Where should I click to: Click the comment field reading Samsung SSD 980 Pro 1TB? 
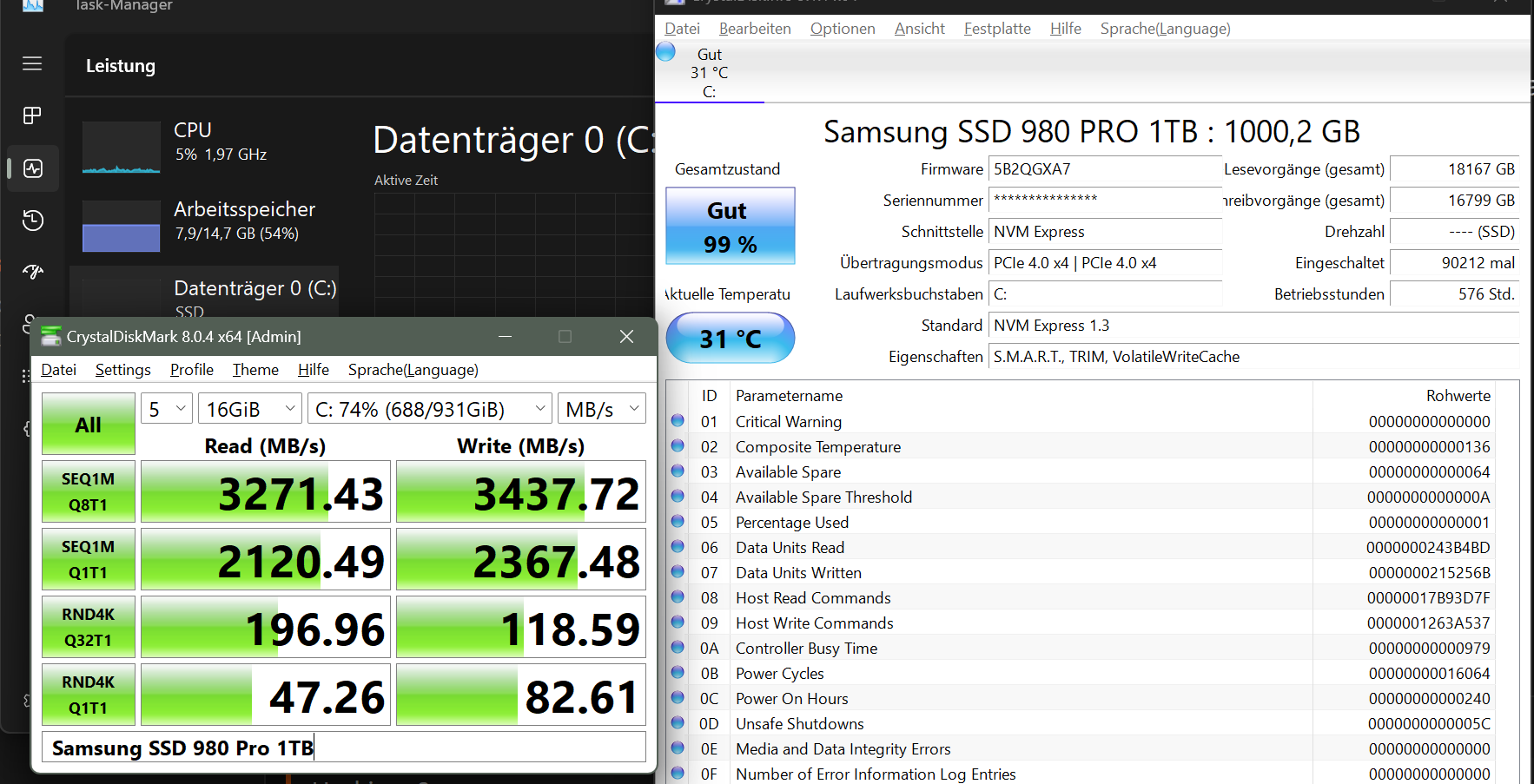[x=344, y=748]
